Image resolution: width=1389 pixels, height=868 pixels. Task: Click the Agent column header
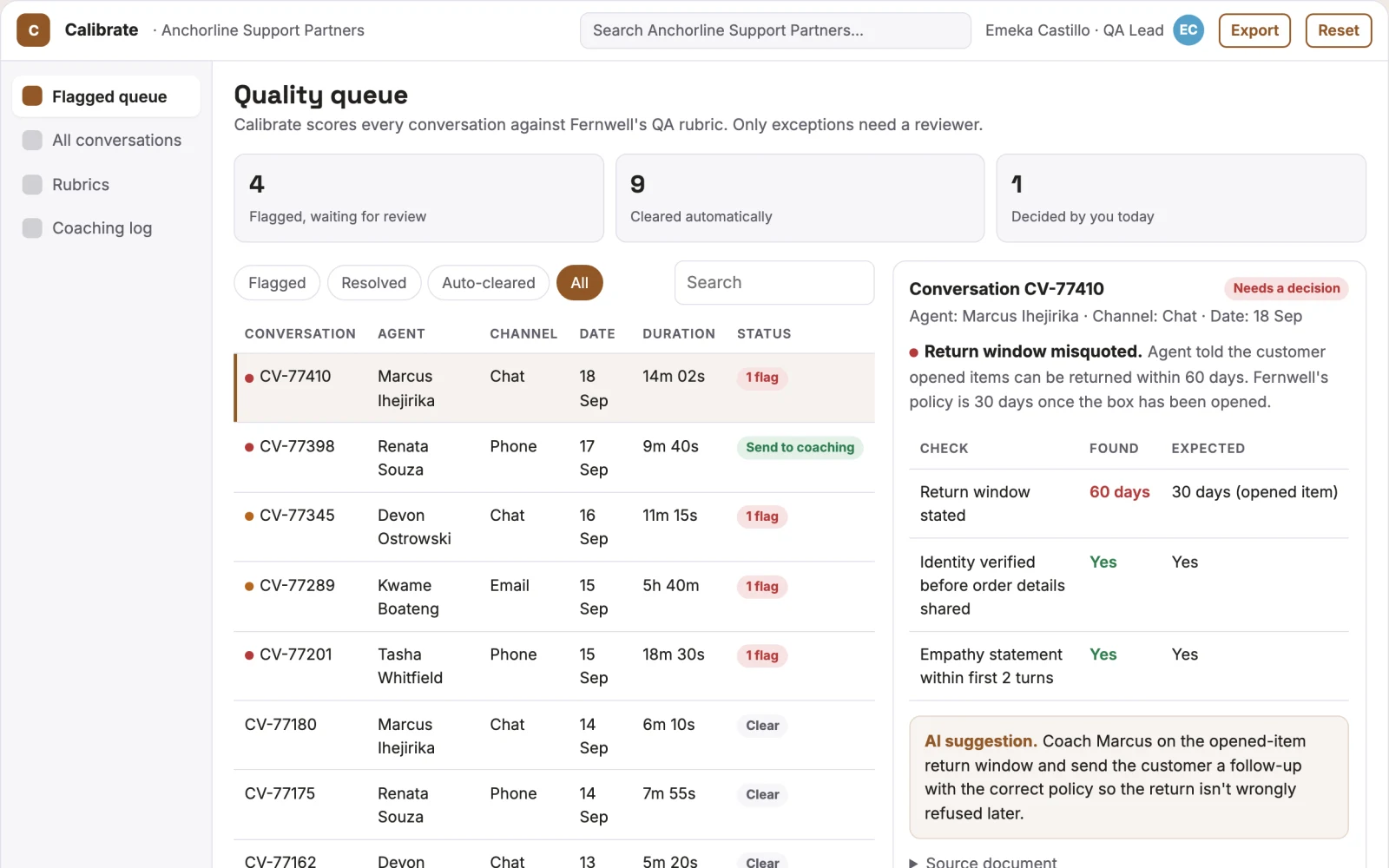[401, 333]
